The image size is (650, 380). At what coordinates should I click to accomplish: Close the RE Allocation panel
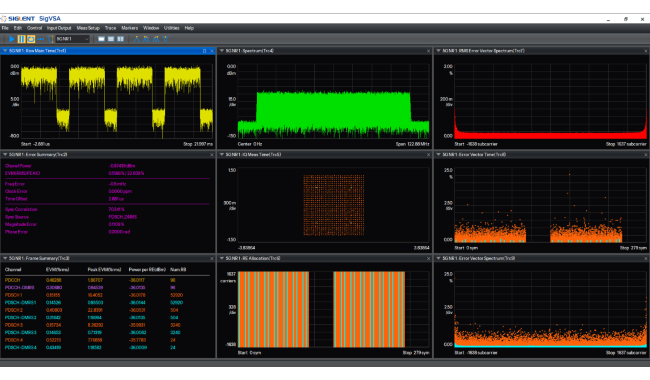(429, 258)
